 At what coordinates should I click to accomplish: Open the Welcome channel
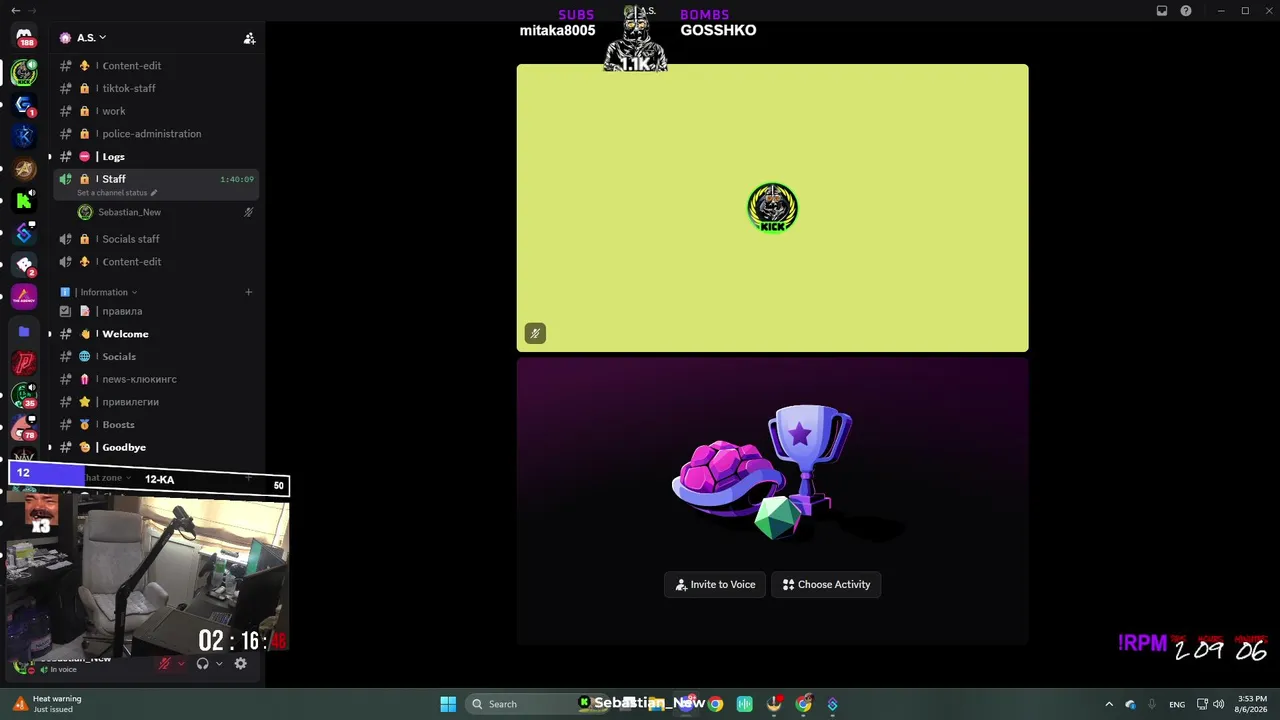[x=155, y=334]
